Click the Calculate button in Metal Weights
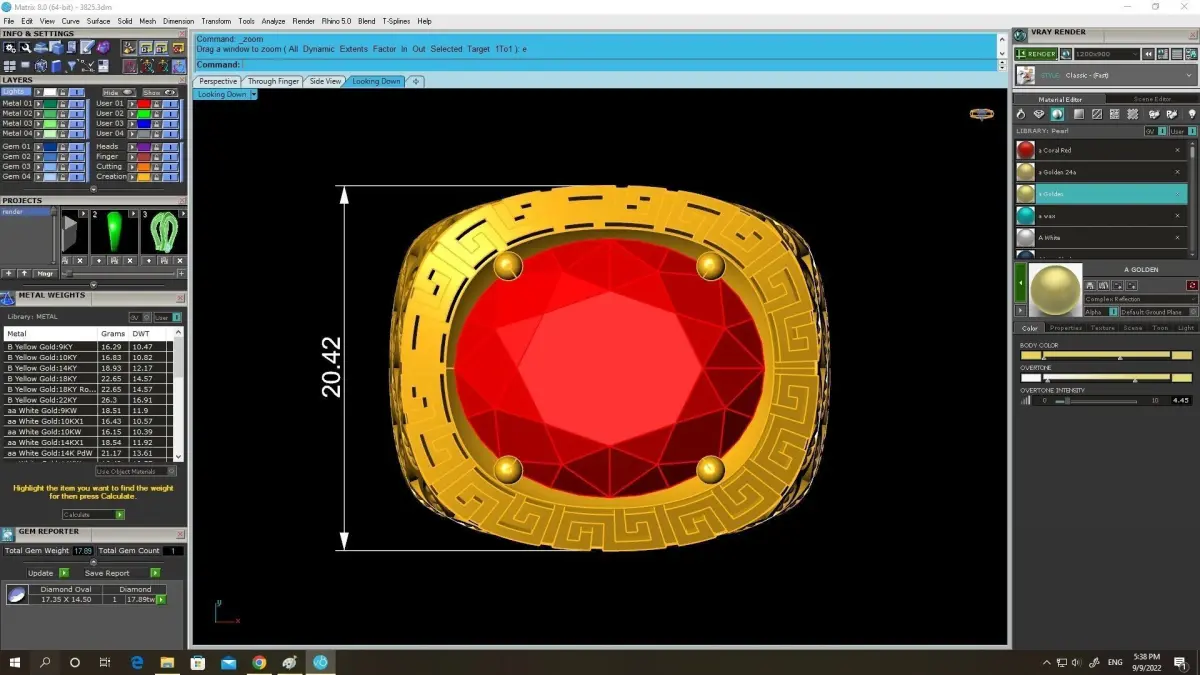 [x=93, y=514]
